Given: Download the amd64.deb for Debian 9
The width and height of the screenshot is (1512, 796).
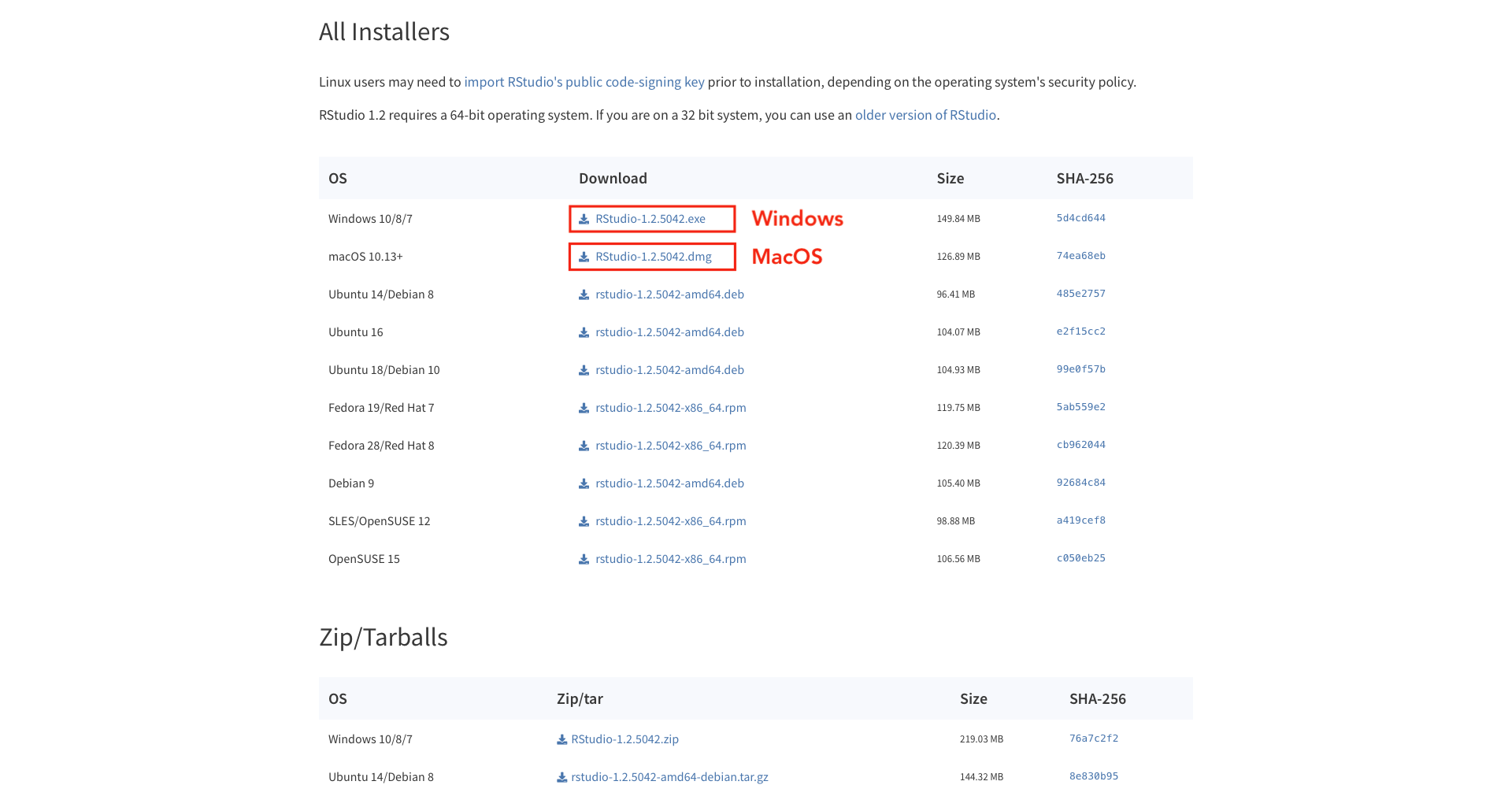Looking at the screenshot, I should point(669,483).
